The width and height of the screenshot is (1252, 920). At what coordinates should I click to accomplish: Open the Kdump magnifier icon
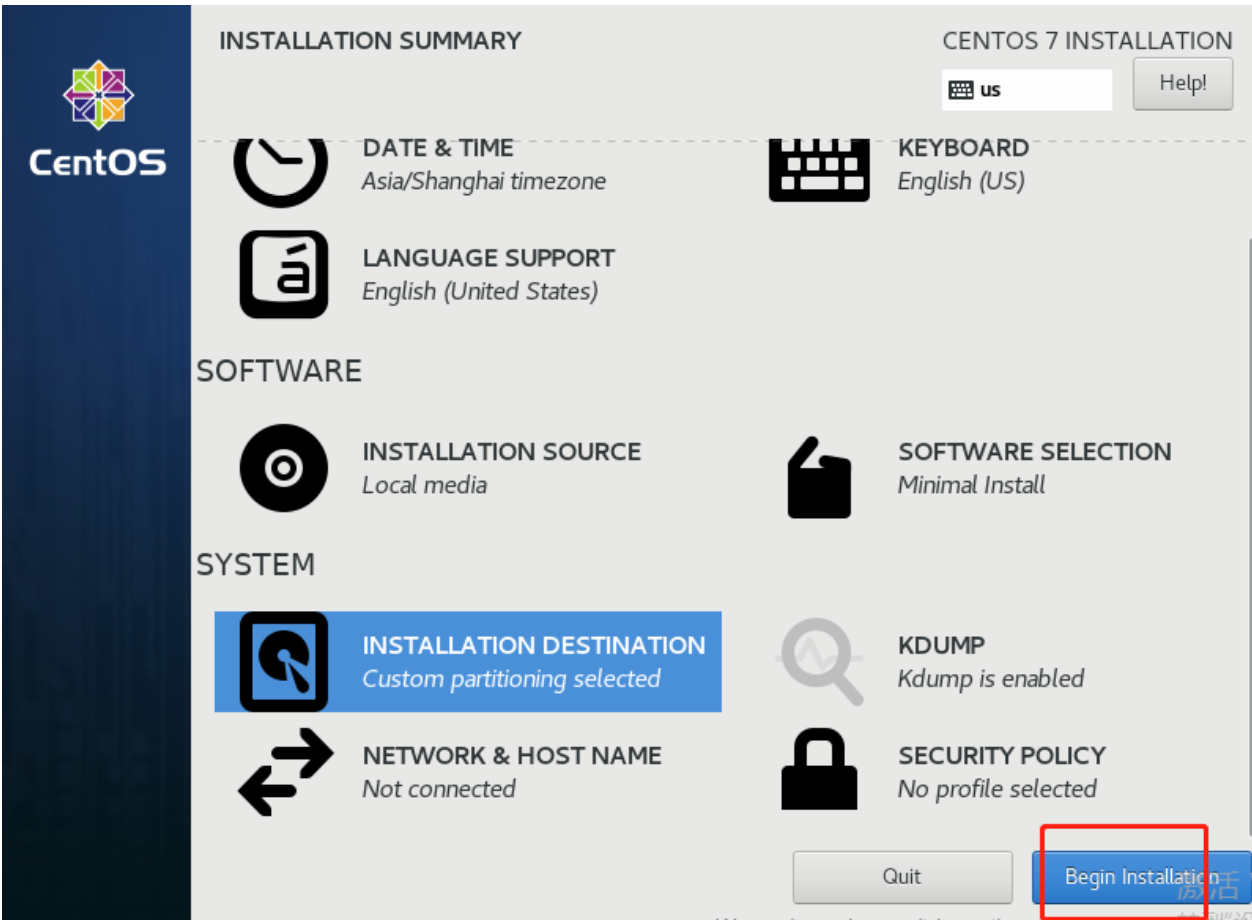tap(821, 661)
